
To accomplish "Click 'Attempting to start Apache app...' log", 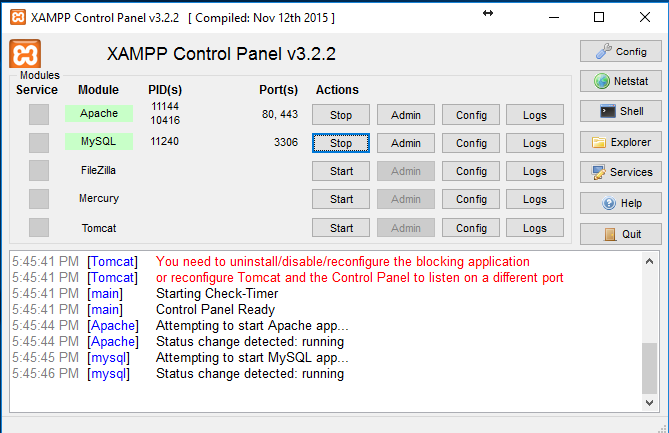I will [x=252, y=325].
